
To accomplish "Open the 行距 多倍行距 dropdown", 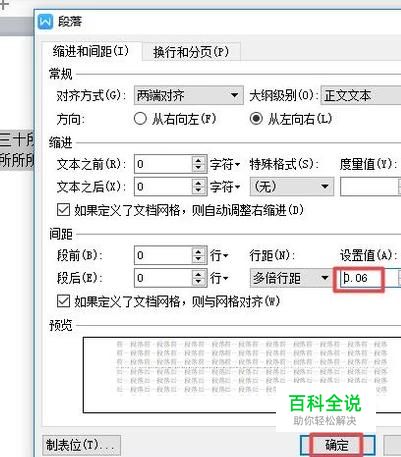I will 291,278.
